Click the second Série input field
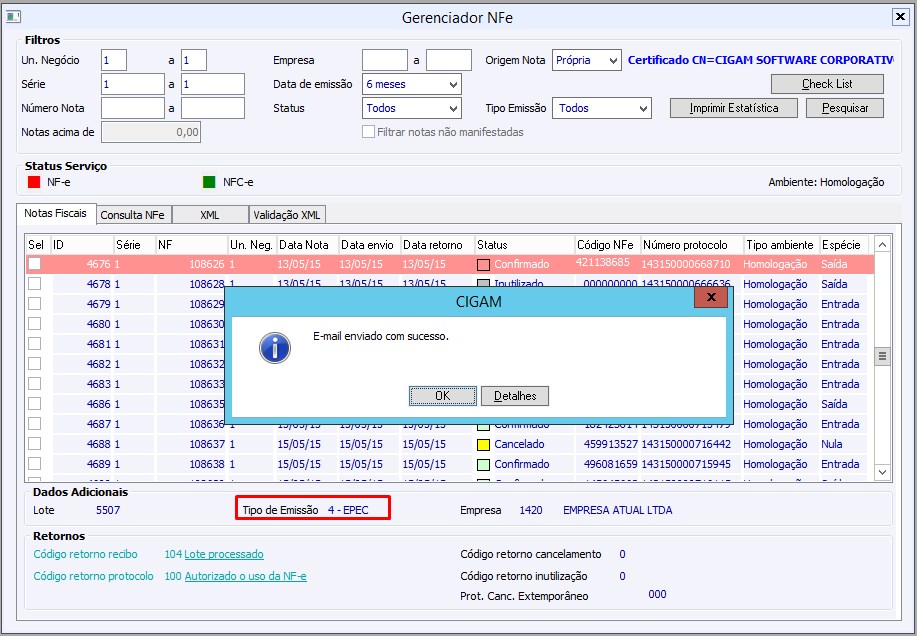 pyautogui.click(x=213, y=84)
